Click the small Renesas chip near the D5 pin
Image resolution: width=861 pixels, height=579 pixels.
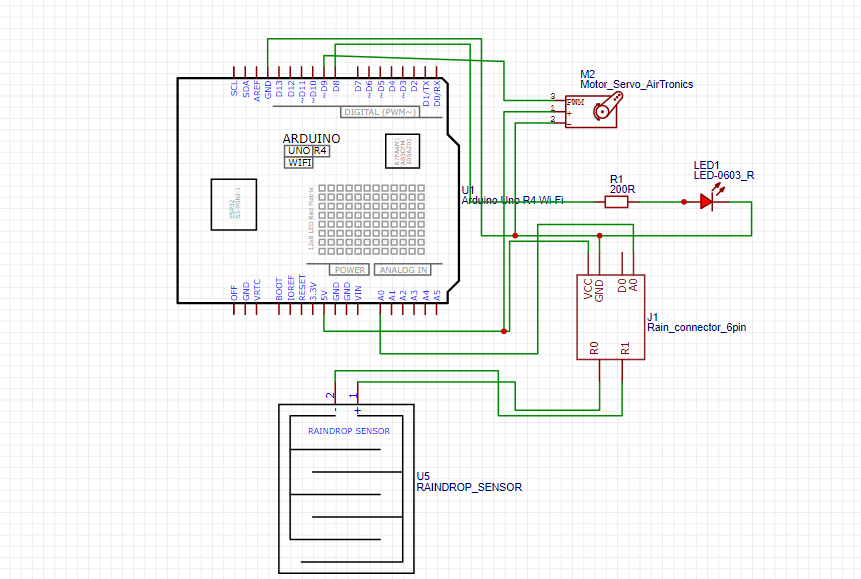click(x=404, y=151)
